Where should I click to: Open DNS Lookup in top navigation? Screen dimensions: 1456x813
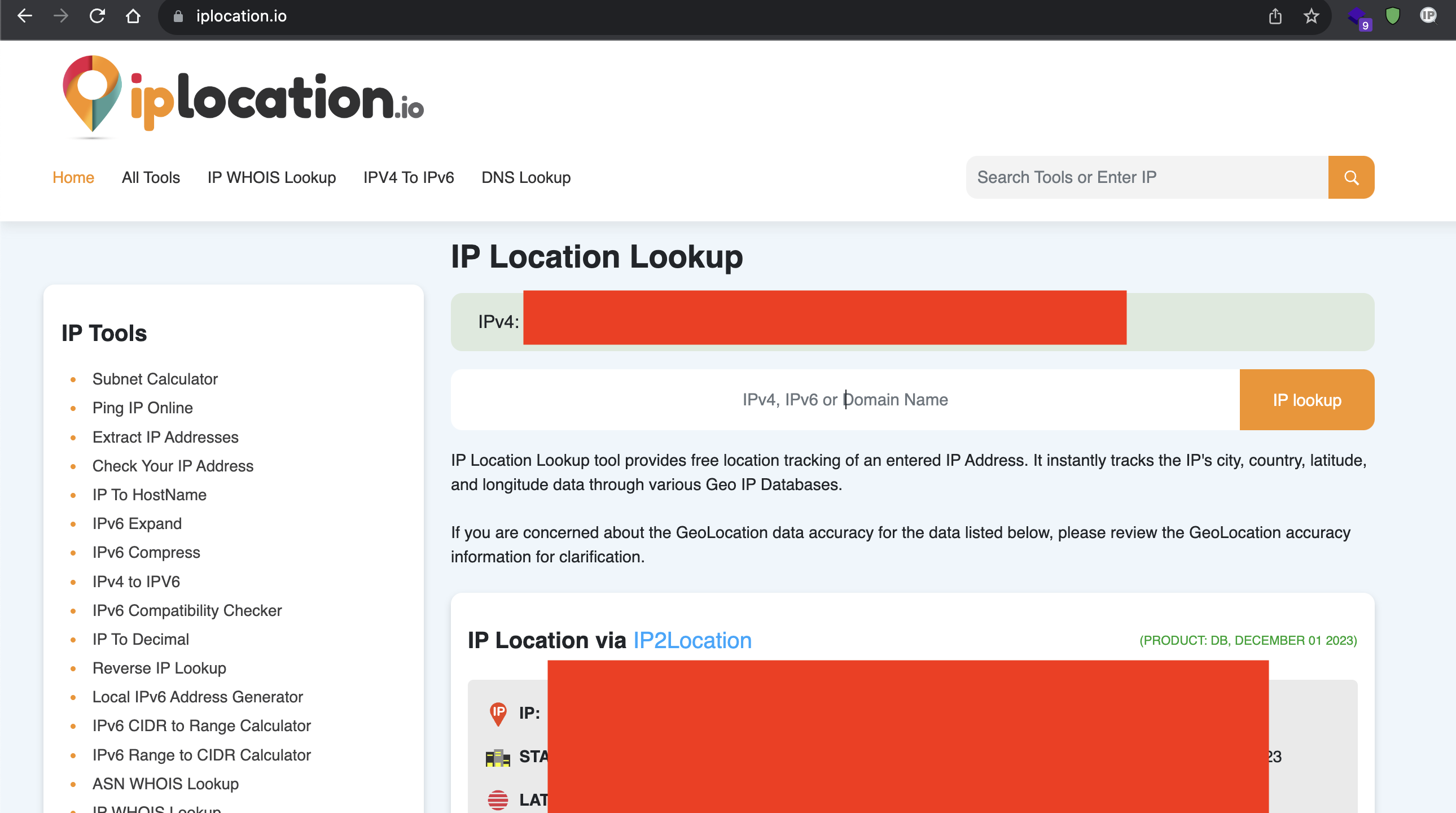tap(526, 177)
